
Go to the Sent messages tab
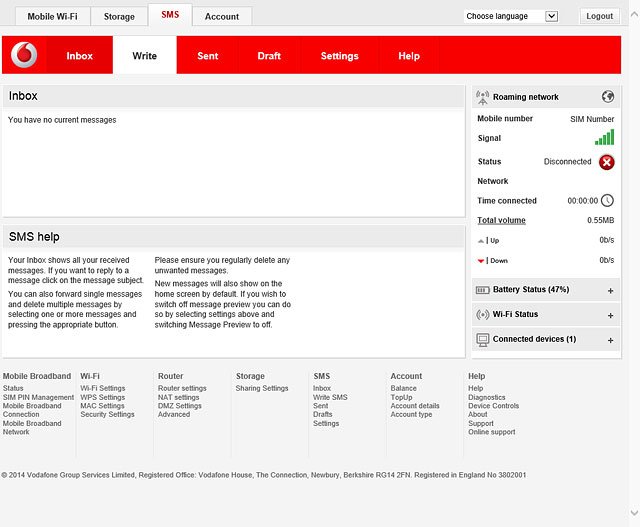(x=208, y=56)
